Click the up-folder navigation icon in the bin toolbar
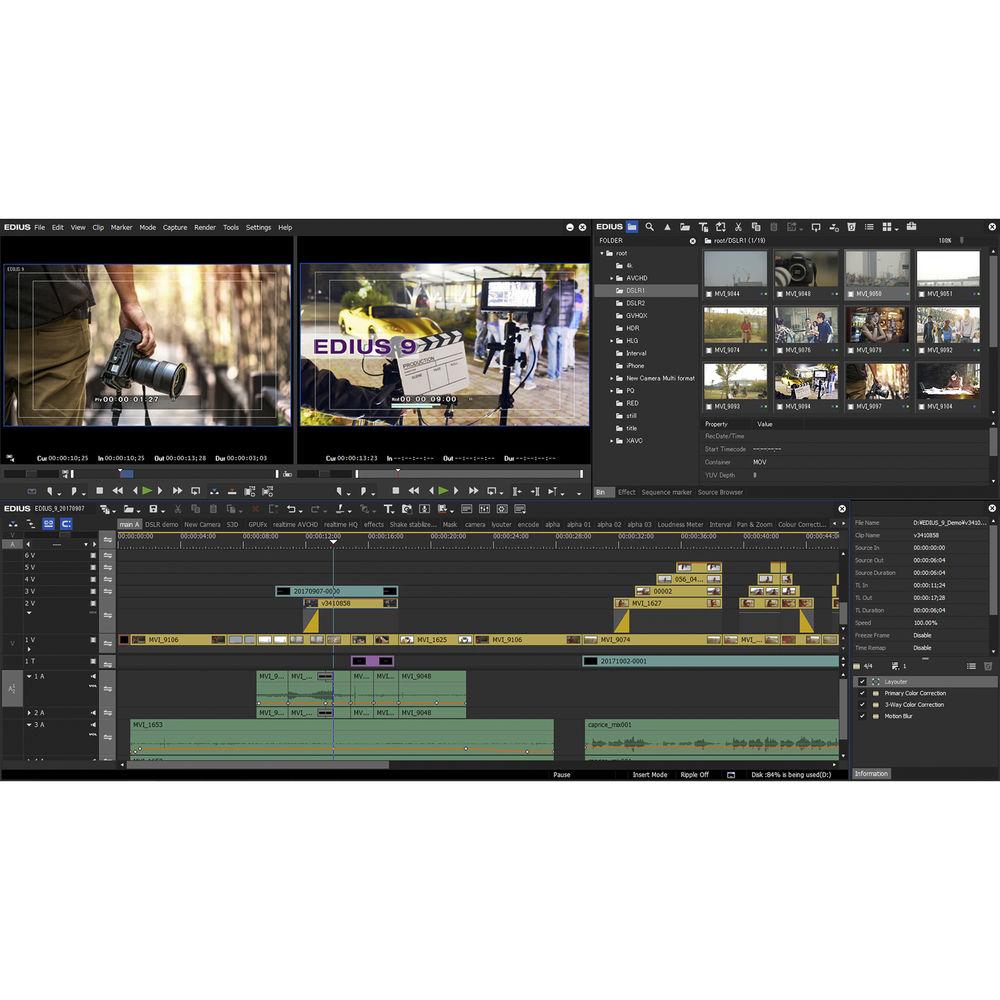 [x=669, y=227]
